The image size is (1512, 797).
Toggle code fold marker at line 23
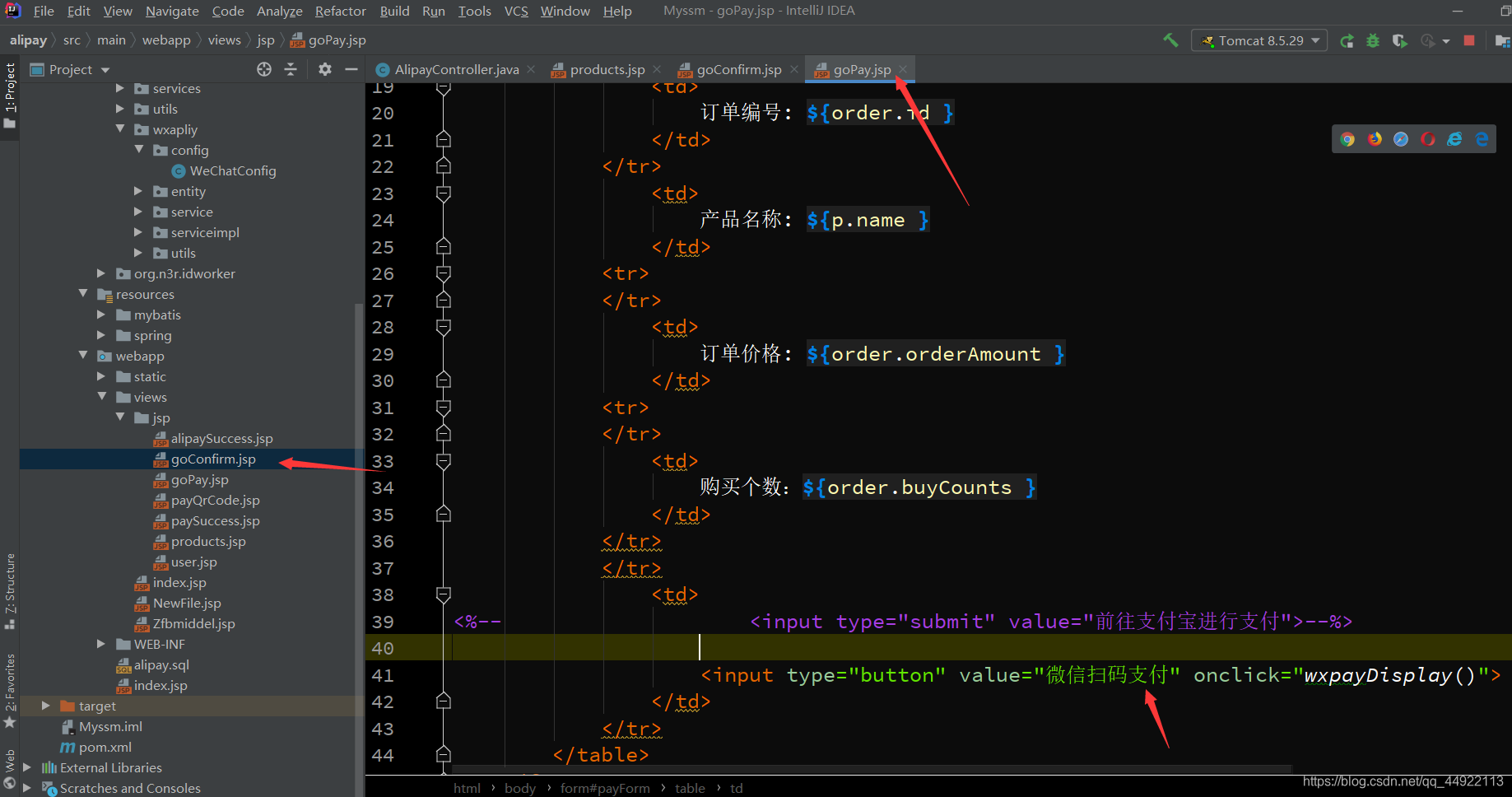[x=444, y=193]
